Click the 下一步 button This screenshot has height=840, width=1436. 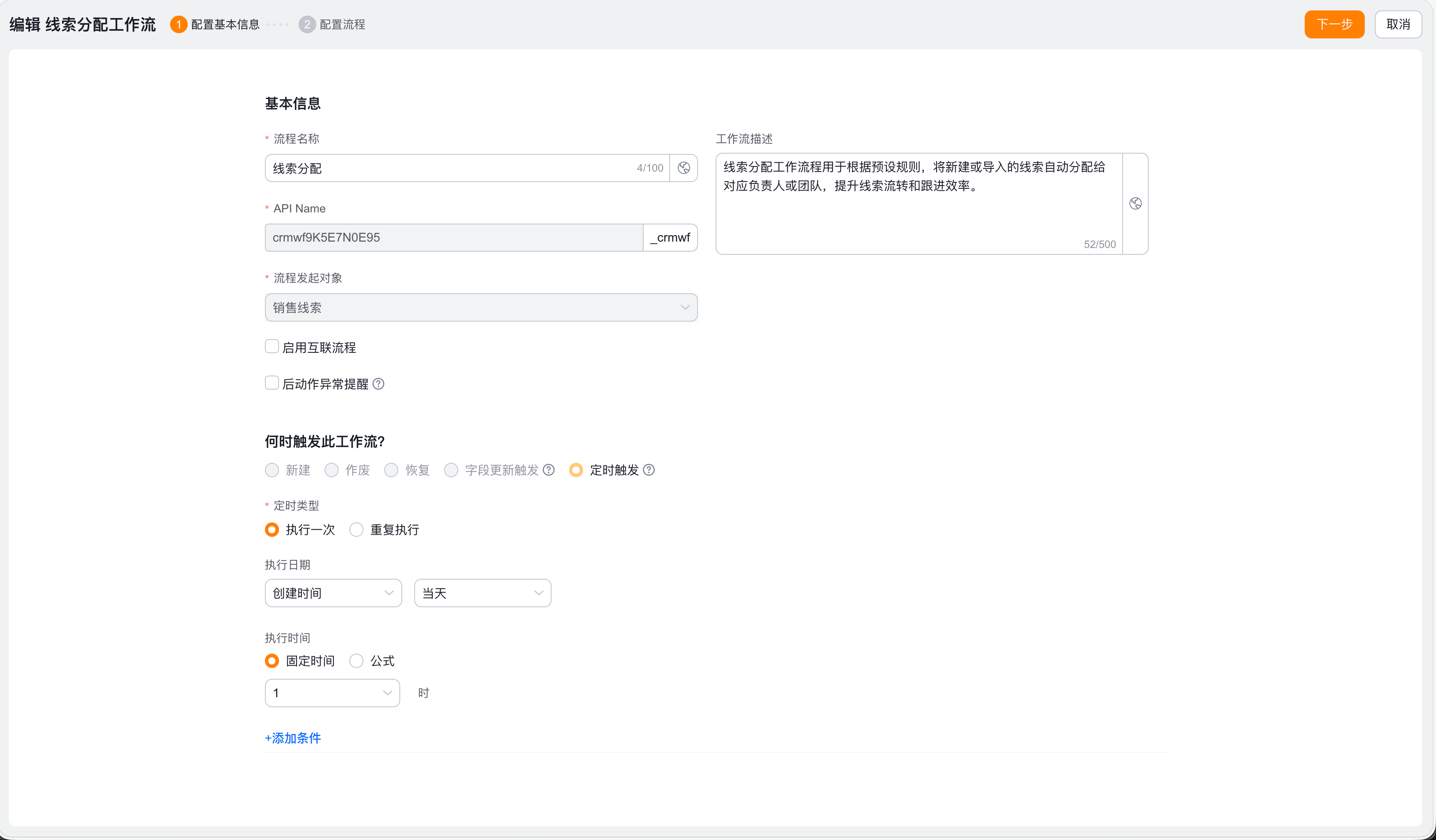(x=1334, y=24)
